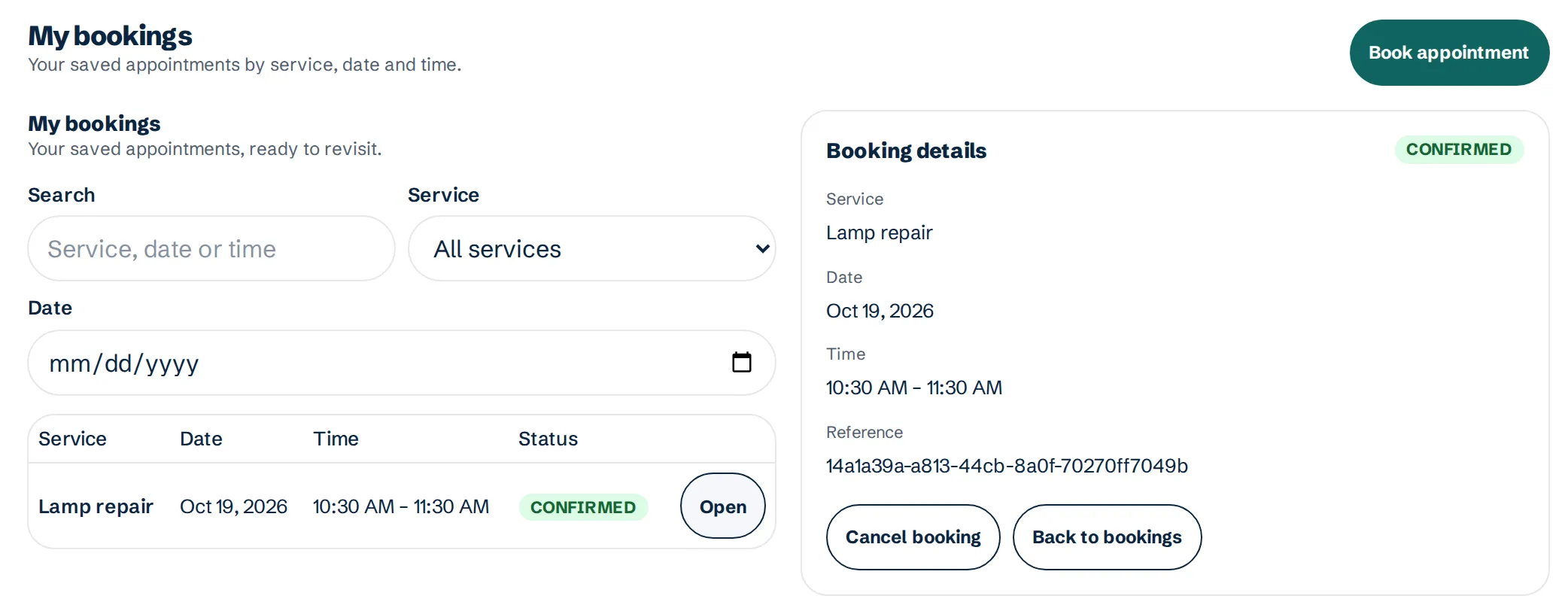Click Lamp repair in the bookings table
Image resolution: width=1568 pixels, height=614 pixels.
[96, 506]
